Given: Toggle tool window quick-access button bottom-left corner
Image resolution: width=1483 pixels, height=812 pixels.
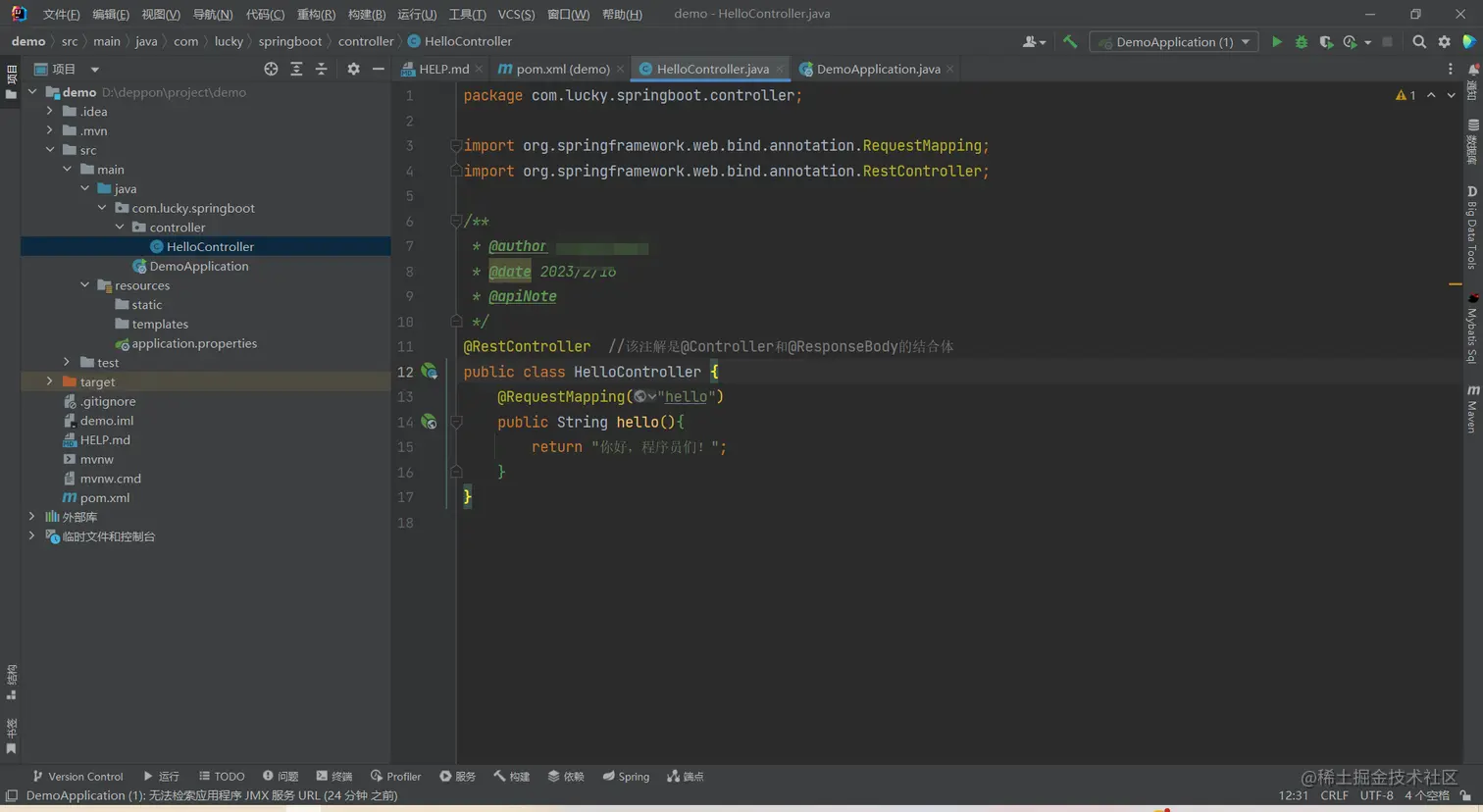Looking at the screenshot, I should (x=11, y=795).
